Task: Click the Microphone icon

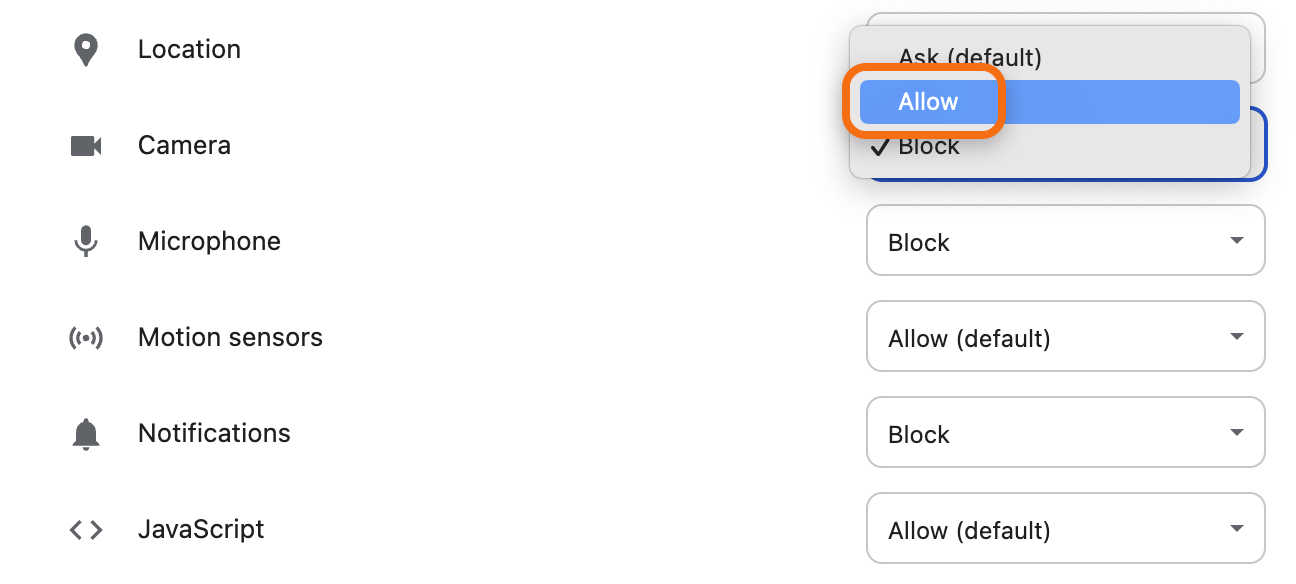Action: pyautogui.click(x=86, y=241)
